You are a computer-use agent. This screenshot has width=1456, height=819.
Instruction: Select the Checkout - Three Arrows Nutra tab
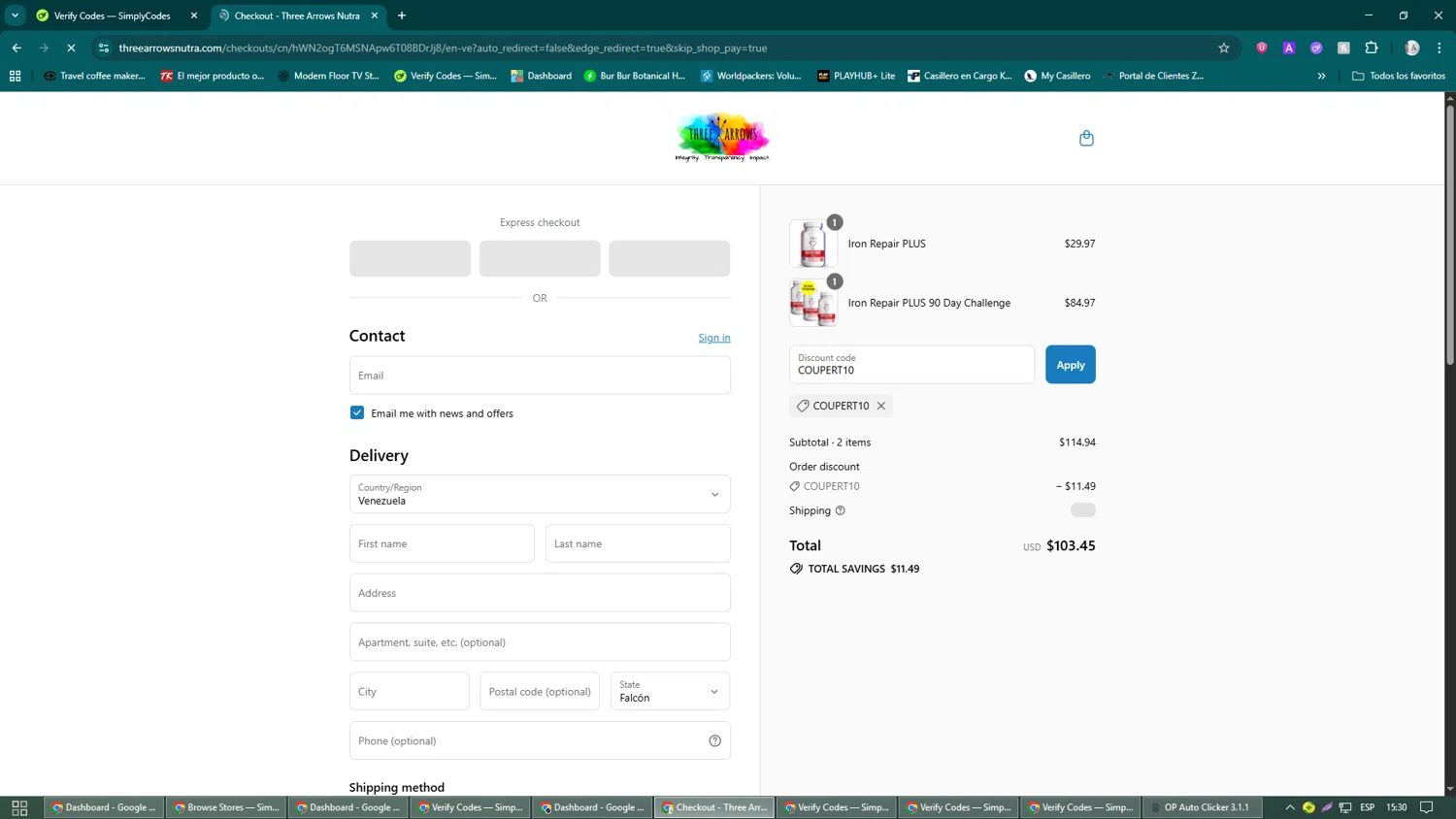click(297, 16)
